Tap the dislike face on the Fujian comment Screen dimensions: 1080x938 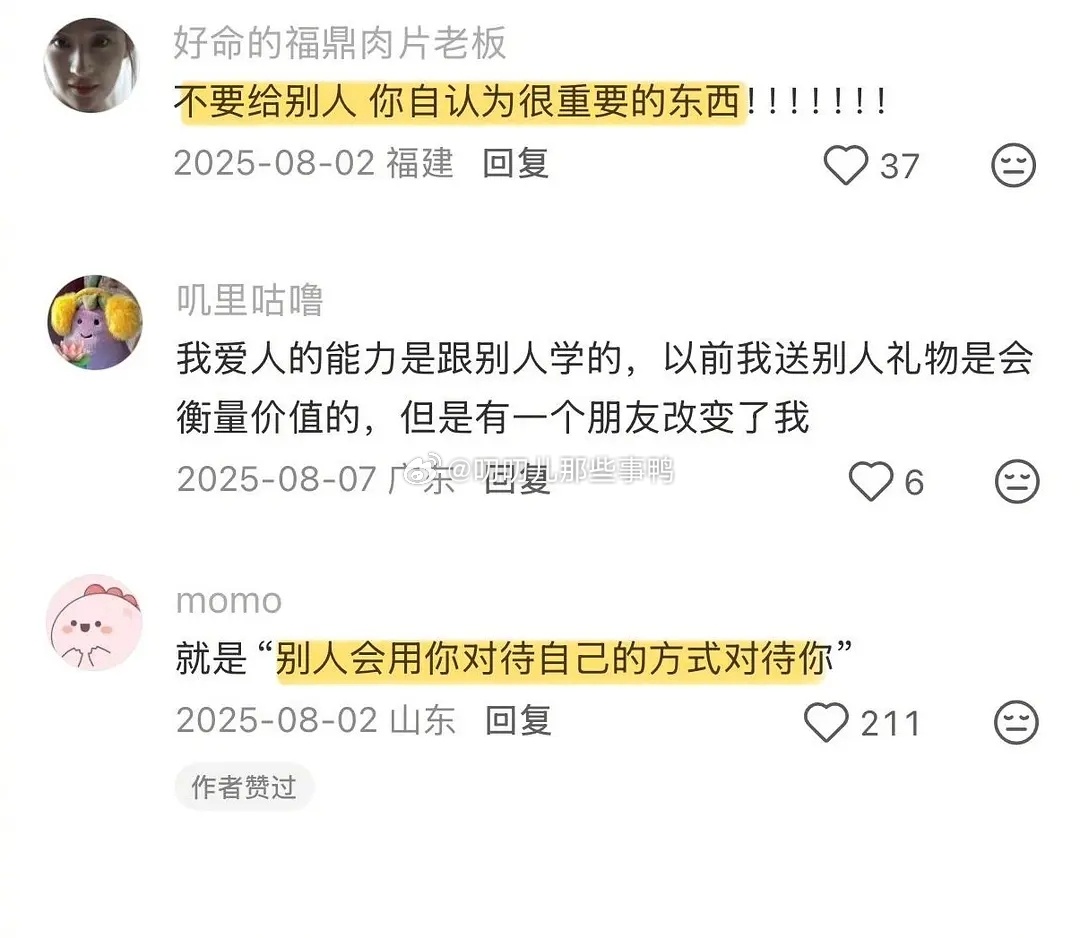click(1013, 165)
